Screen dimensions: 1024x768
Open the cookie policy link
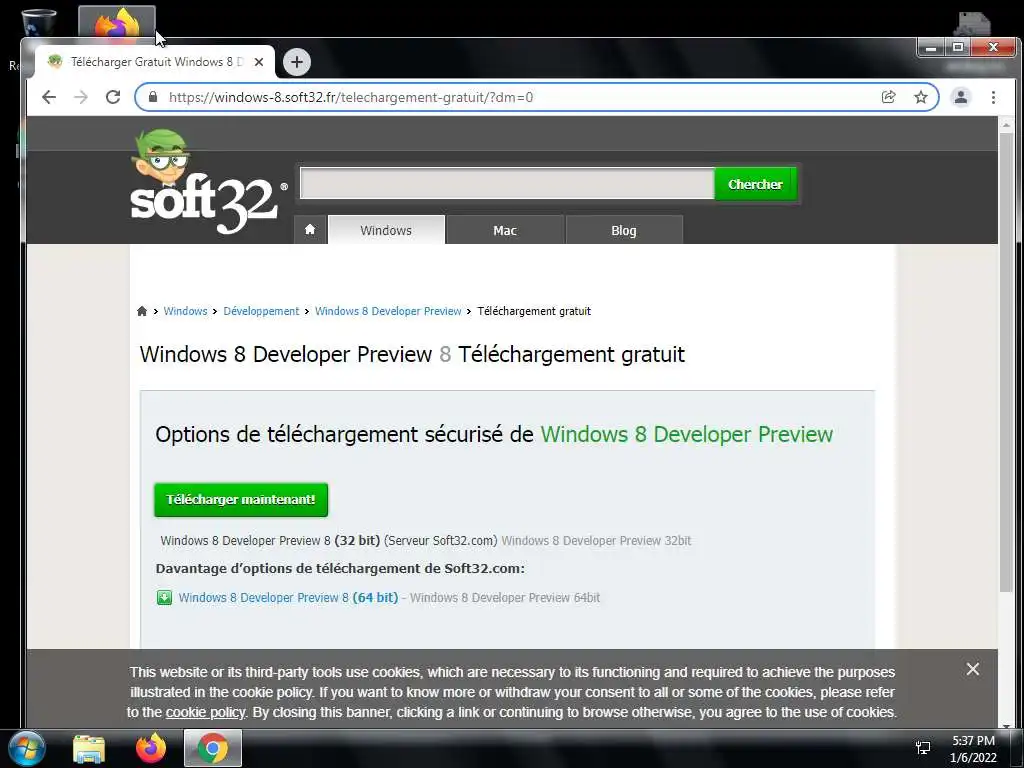(x=205, y=712)
